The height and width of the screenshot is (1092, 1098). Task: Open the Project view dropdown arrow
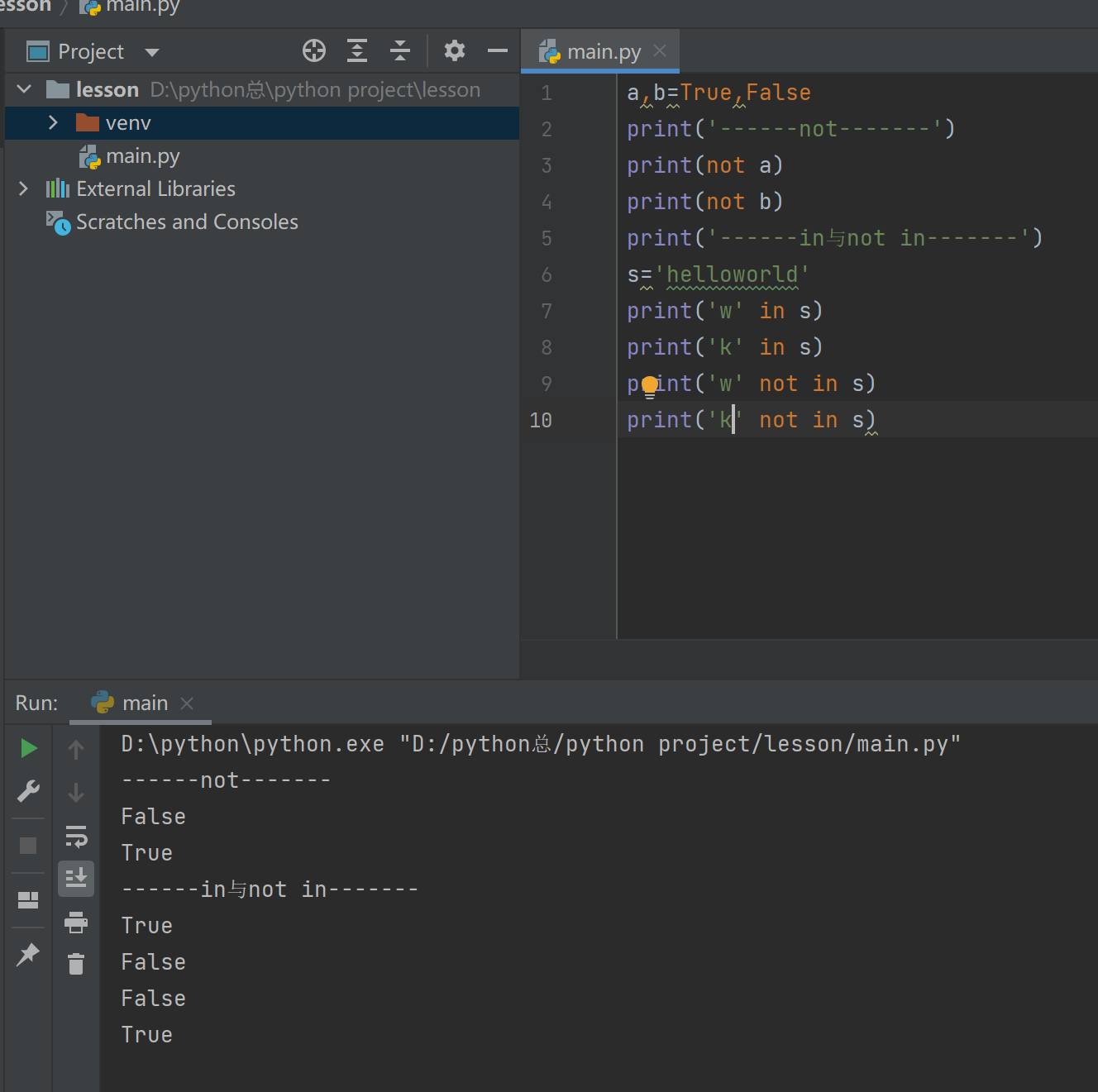tap(152, 53)
